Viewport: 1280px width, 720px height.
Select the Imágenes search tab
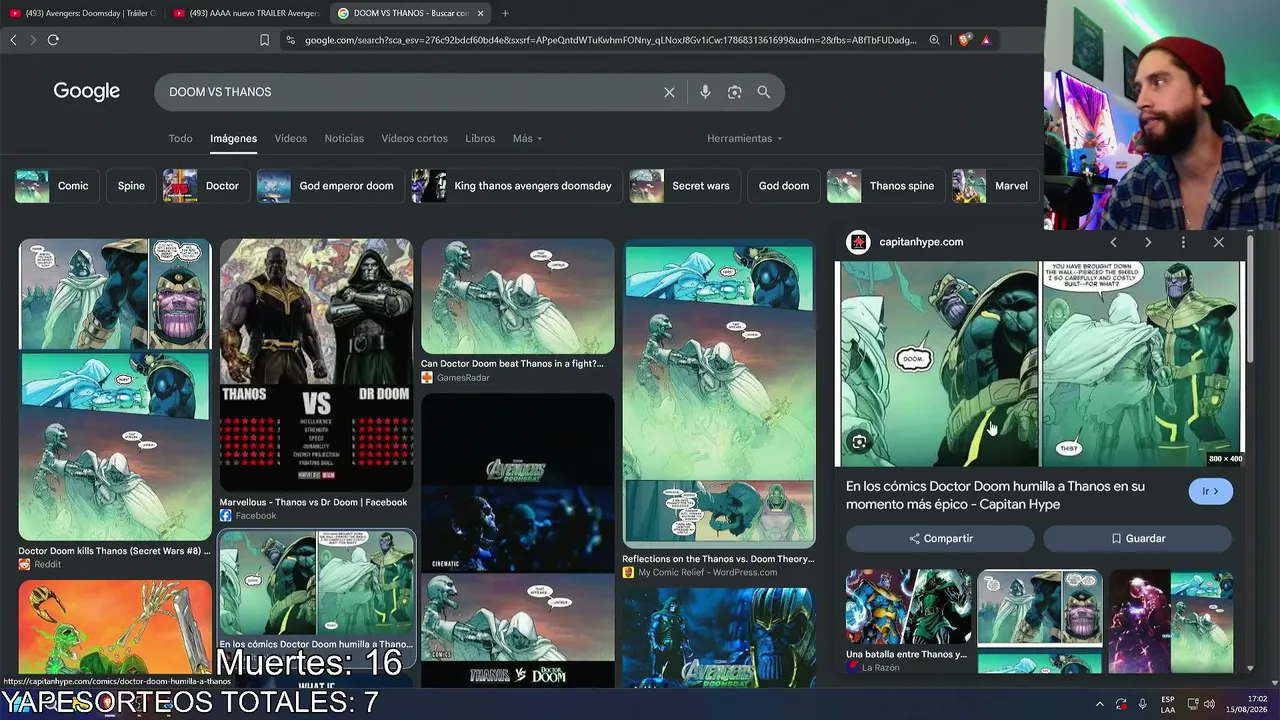(233, 138)
